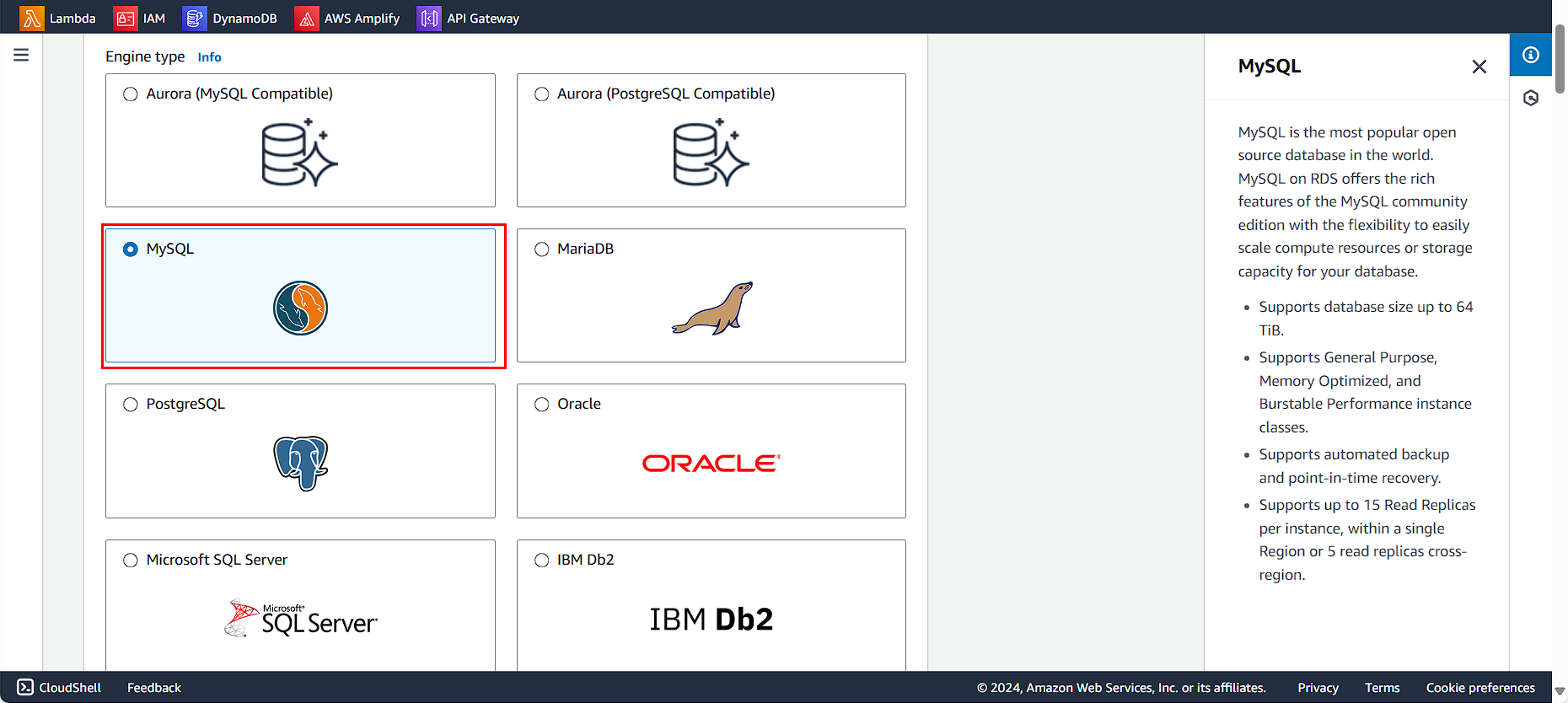Screen dimensions: 1568x703
Task: Click 'Supports automated backup' bullet text
Action: pos(1354,466)
